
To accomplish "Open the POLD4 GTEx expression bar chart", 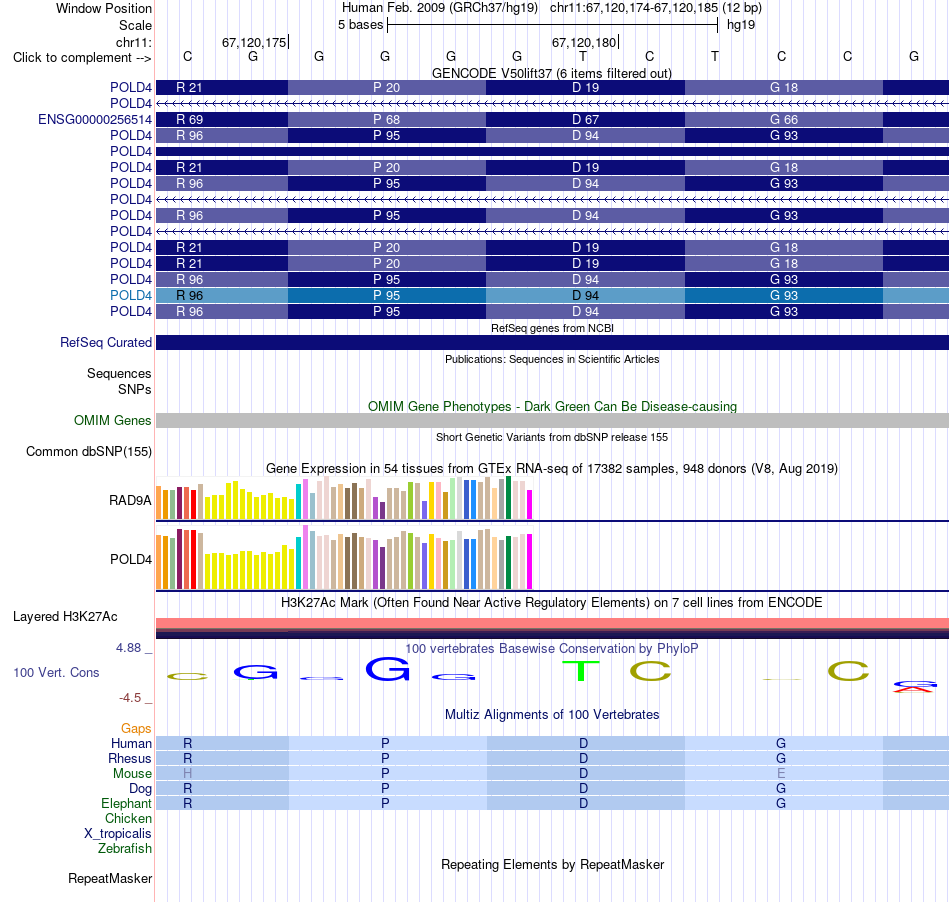I will pyautogui.click(x=344, y=557).
